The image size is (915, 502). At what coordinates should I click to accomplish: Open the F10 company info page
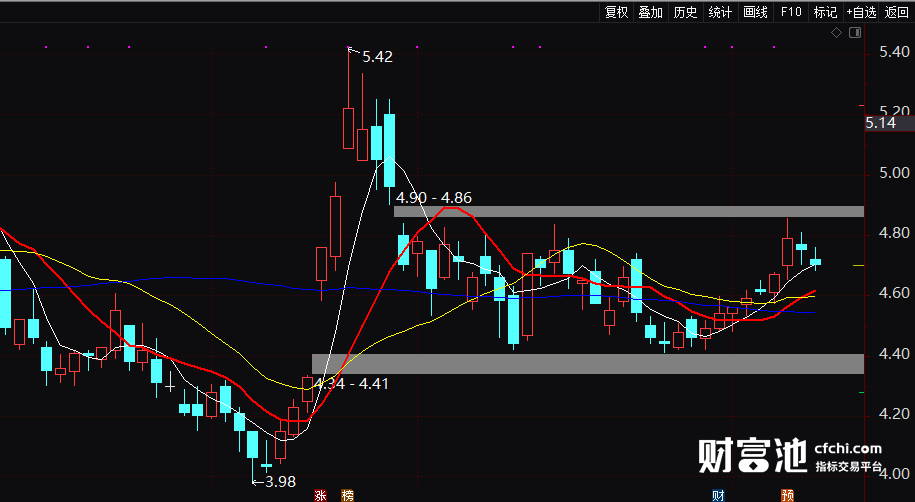[x=791, y=12]
